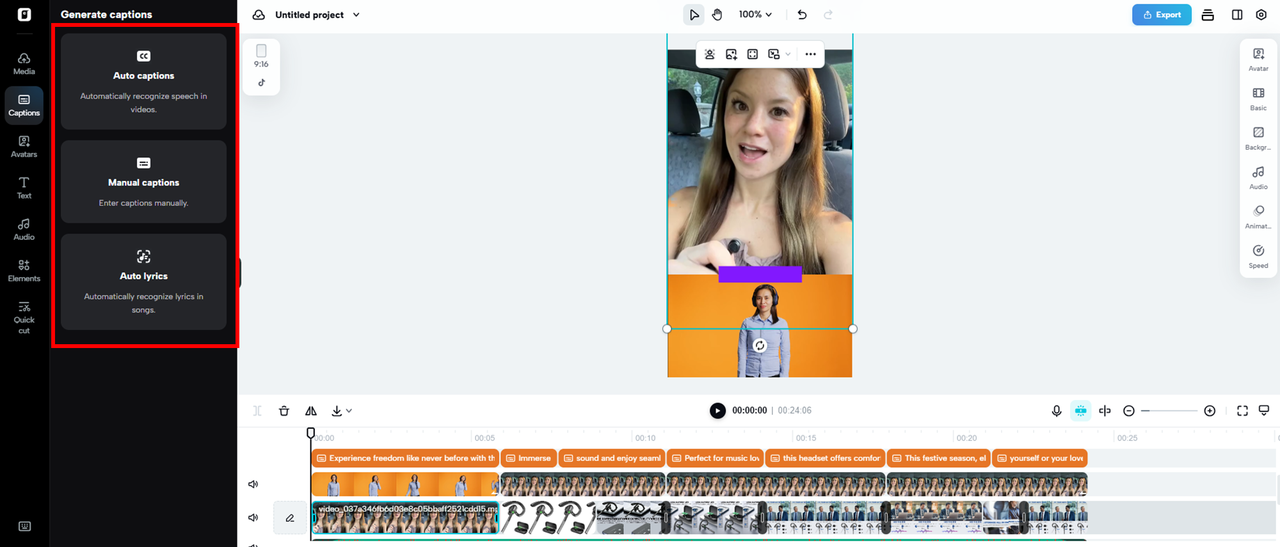Open the Speed panel on the right
This screenshot has width=1280, height=547.
[1258, 256]
